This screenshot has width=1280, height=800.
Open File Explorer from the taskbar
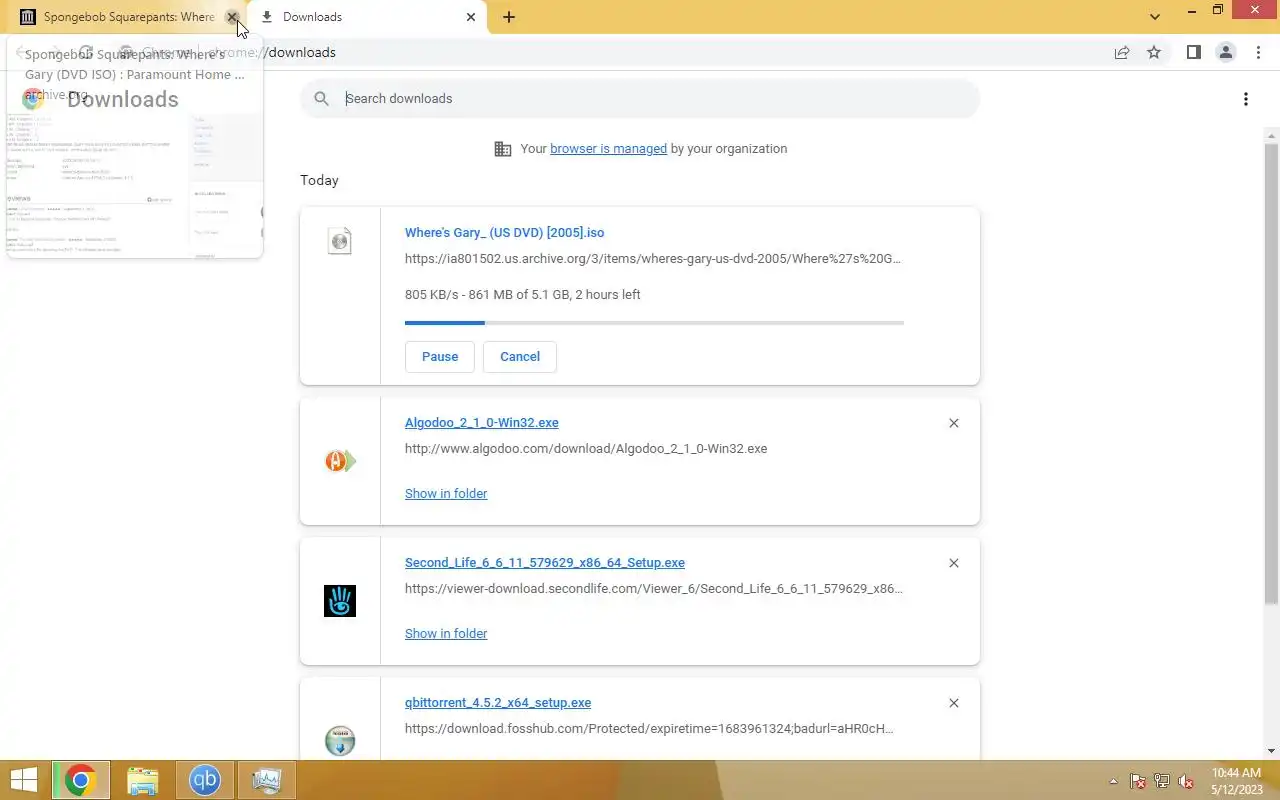click(143, 780)
